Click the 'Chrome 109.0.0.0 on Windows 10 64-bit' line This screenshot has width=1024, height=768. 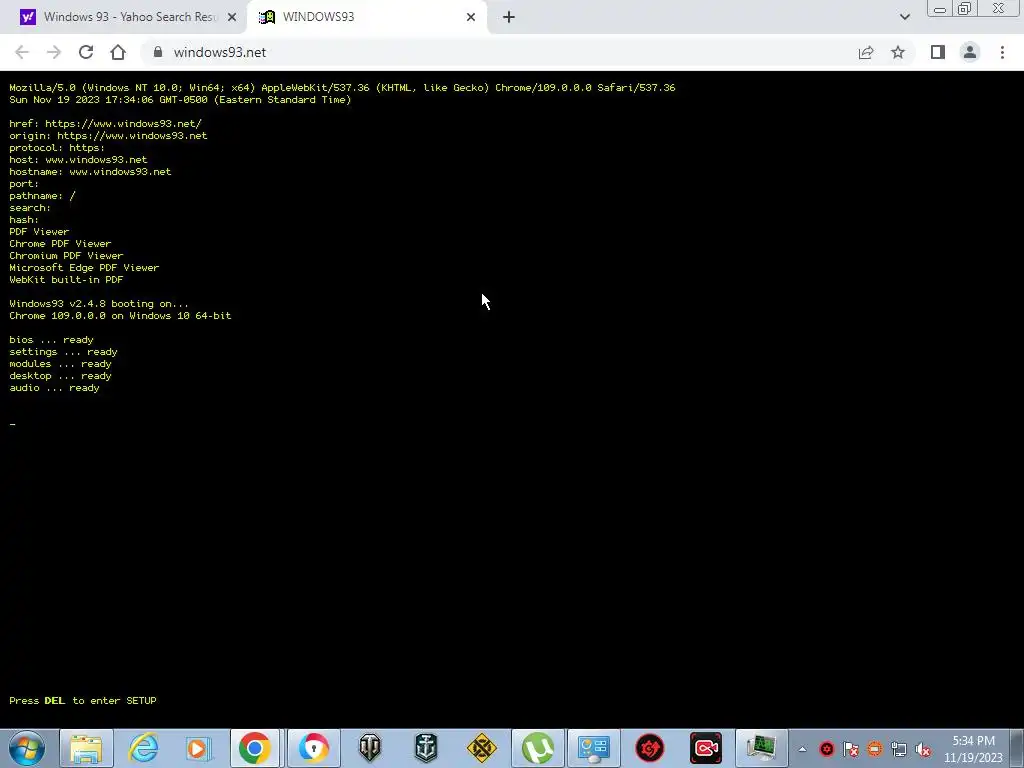tap(120, 315)
